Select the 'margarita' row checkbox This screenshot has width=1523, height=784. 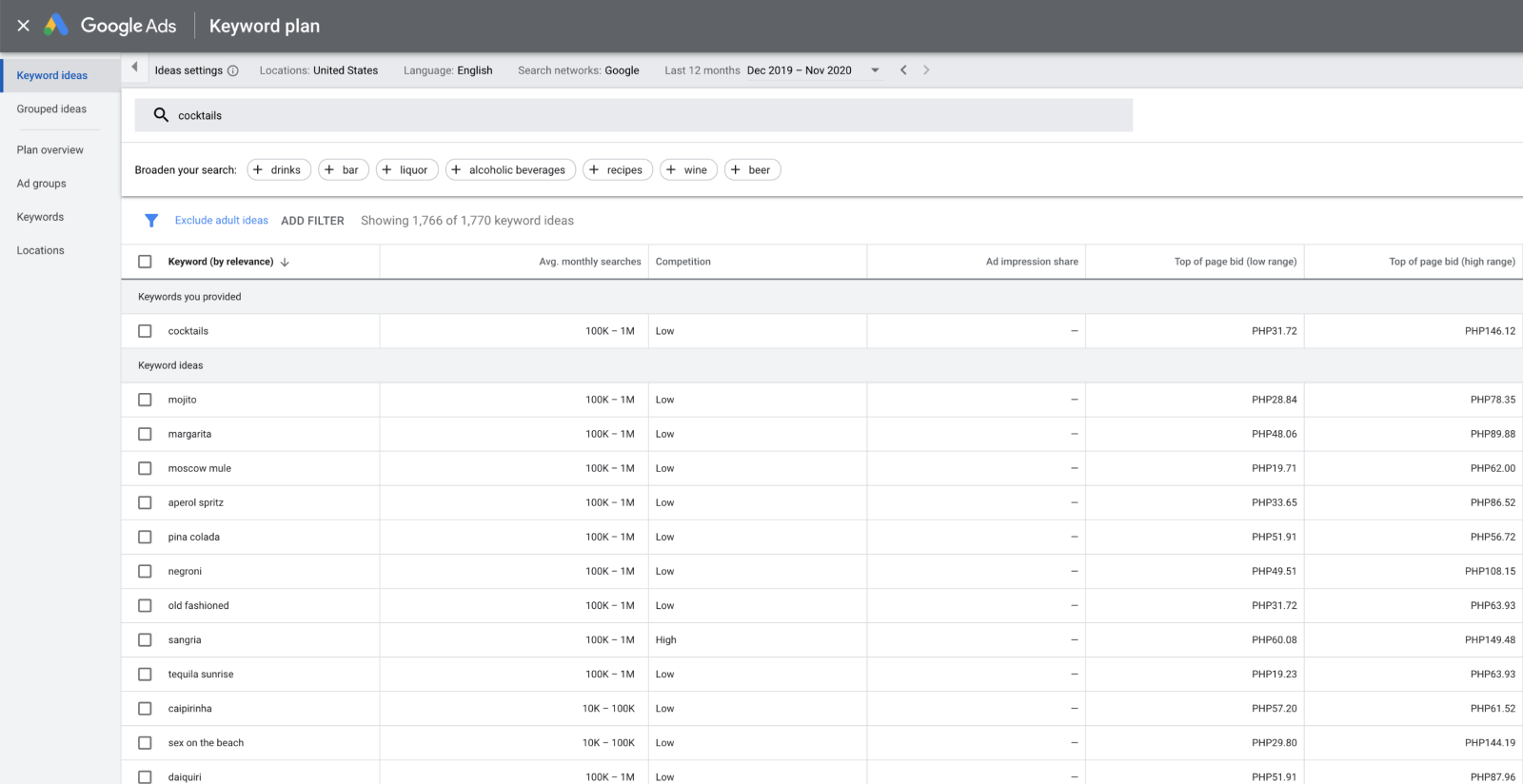pyautogui.click(x=145, y=434)
